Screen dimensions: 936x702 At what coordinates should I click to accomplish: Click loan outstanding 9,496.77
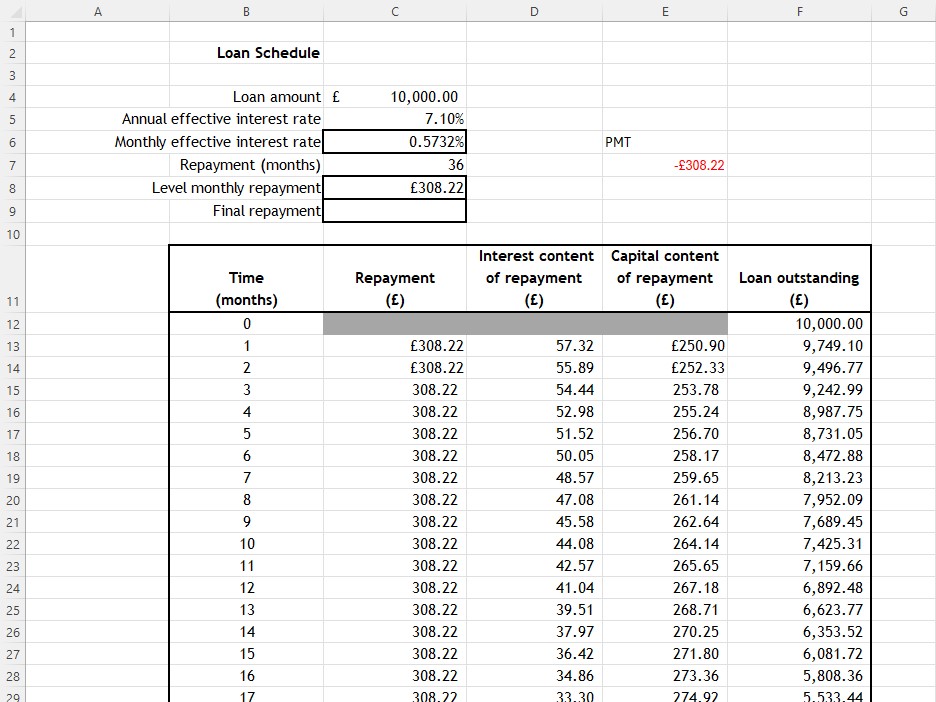pyautogui.click(x=833, y=368)
